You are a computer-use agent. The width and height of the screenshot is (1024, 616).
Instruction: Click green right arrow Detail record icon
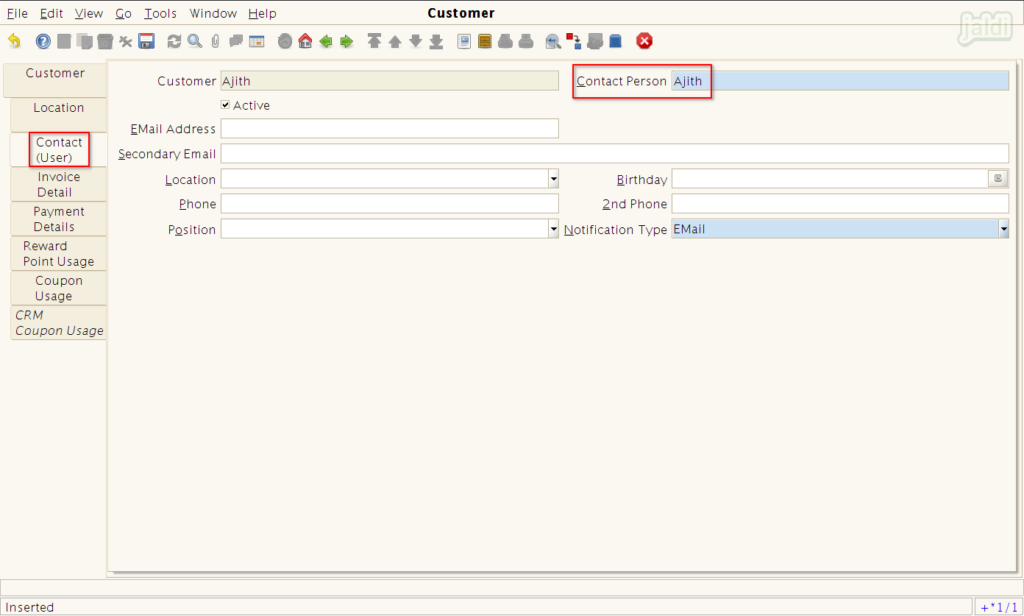347,41
